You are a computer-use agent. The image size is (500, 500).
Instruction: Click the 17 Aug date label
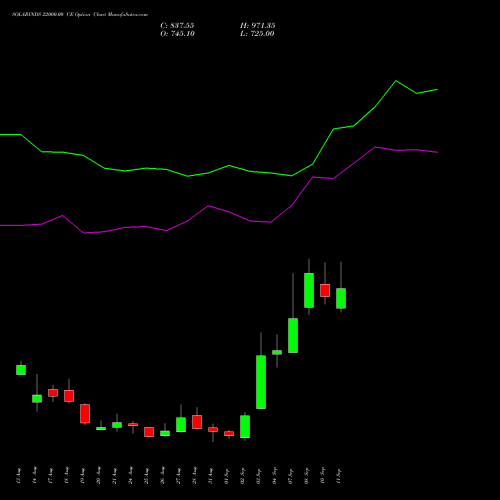(x=51, y=476)
